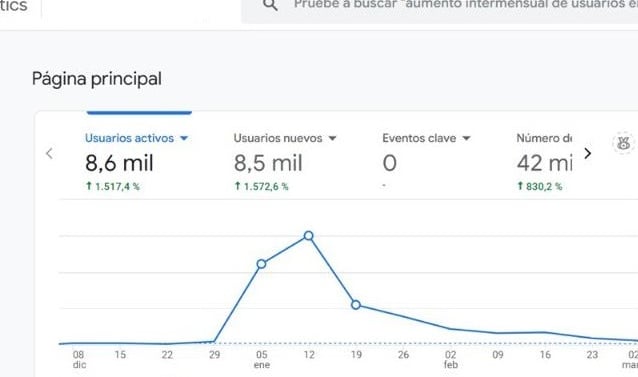This screenshot has width=638, height=377.
Task: Click the 08 dic axis label
Action: click(x=79, y=360)
